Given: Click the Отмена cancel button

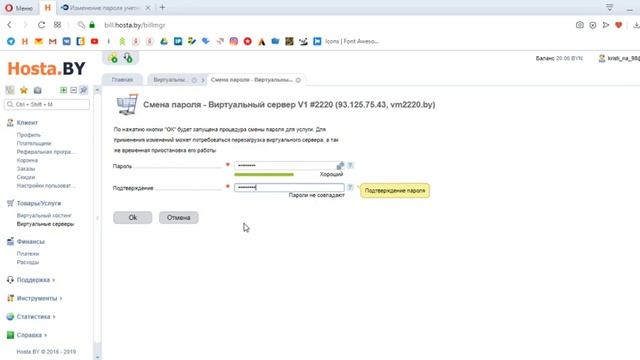Looking at the screenshot, I should (178, 218).
